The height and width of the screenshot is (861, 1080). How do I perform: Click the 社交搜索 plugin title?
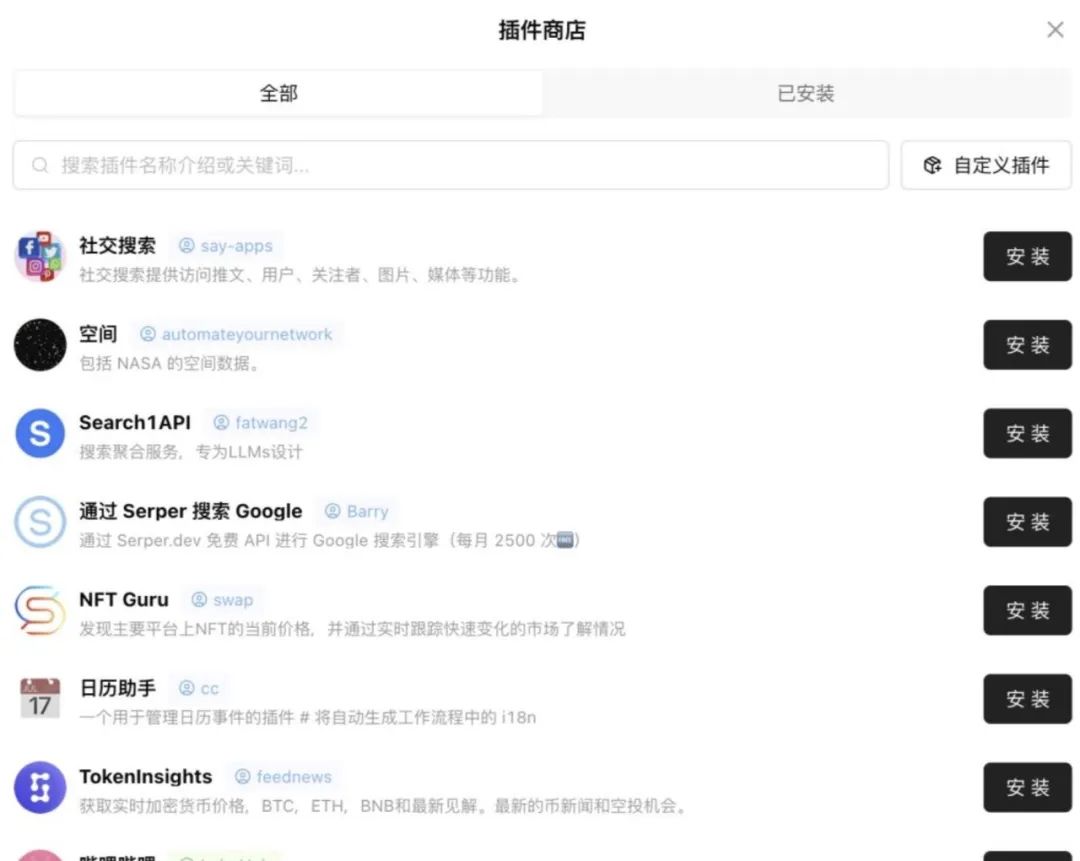117,246
